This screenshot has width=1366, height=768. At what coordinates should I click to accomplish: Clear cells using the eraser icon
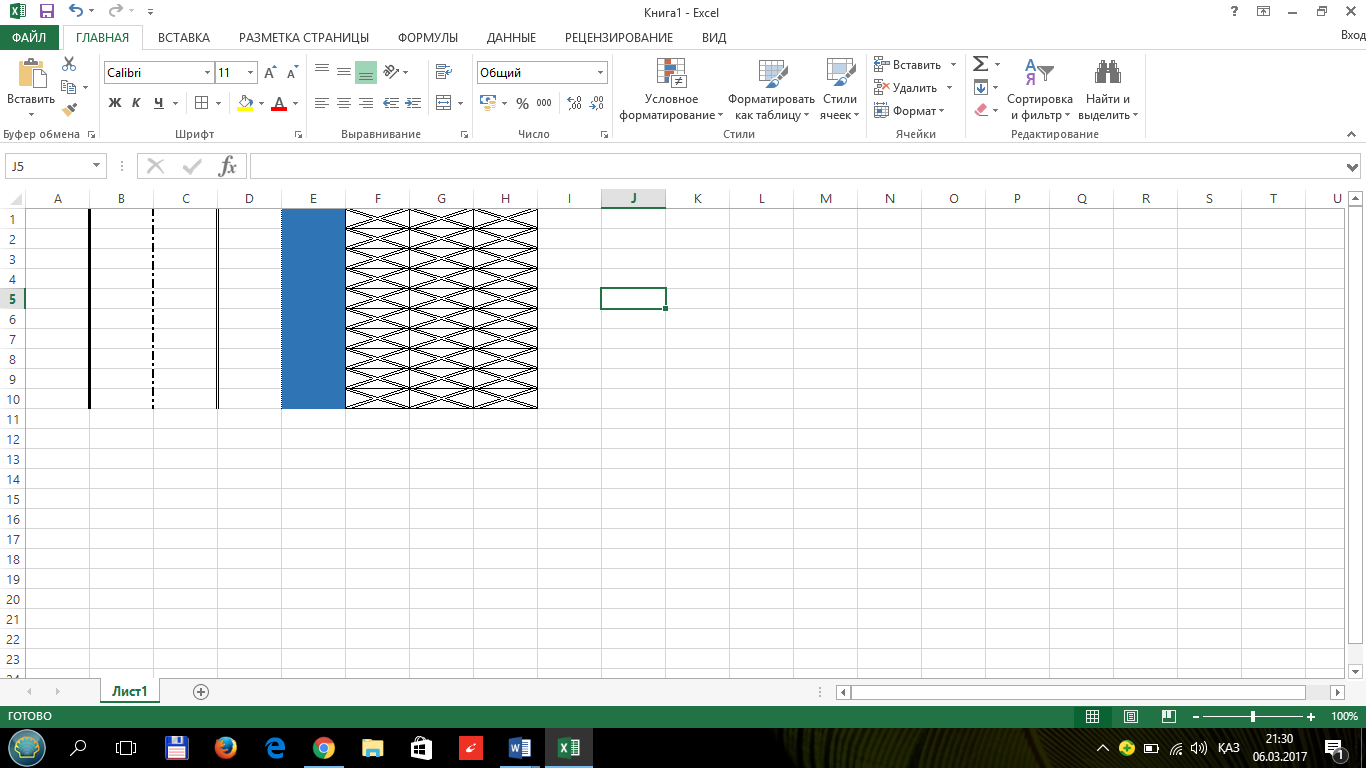coord(981,110)
